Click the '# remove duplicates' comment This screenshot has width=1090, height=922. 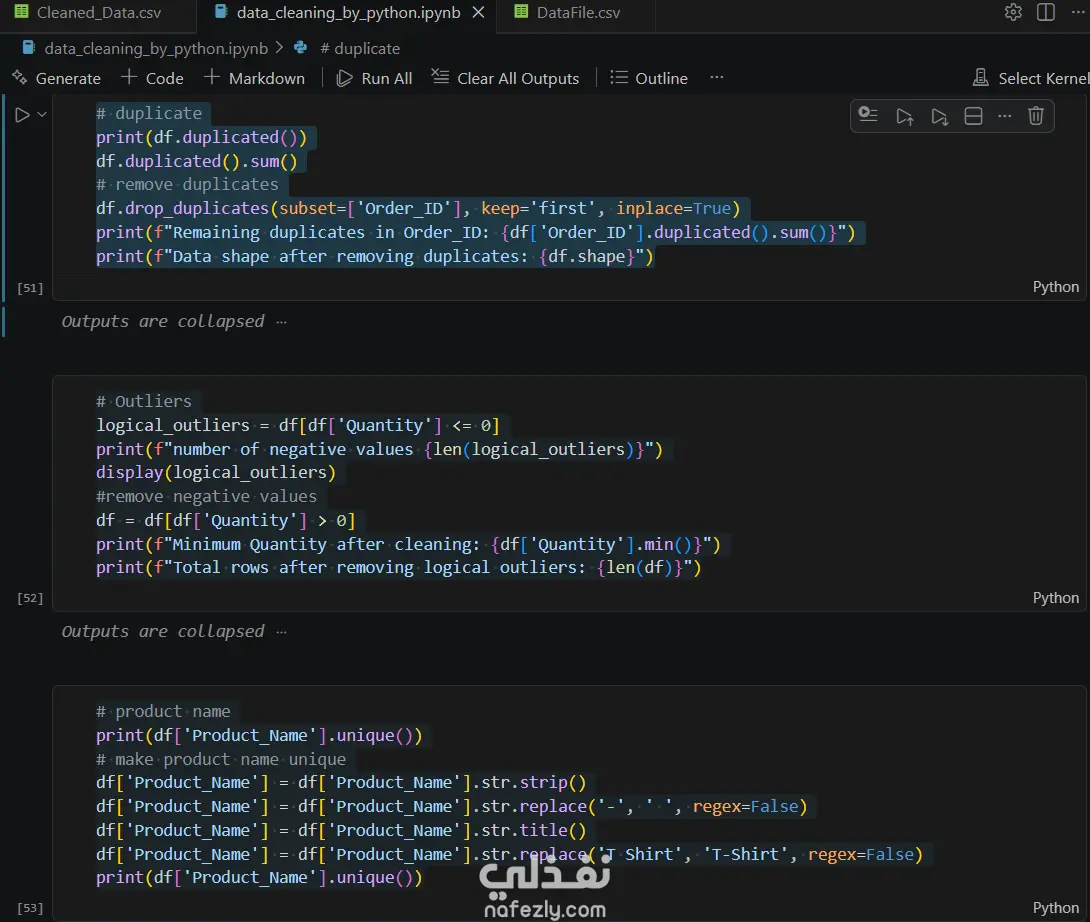click(187, 185)
